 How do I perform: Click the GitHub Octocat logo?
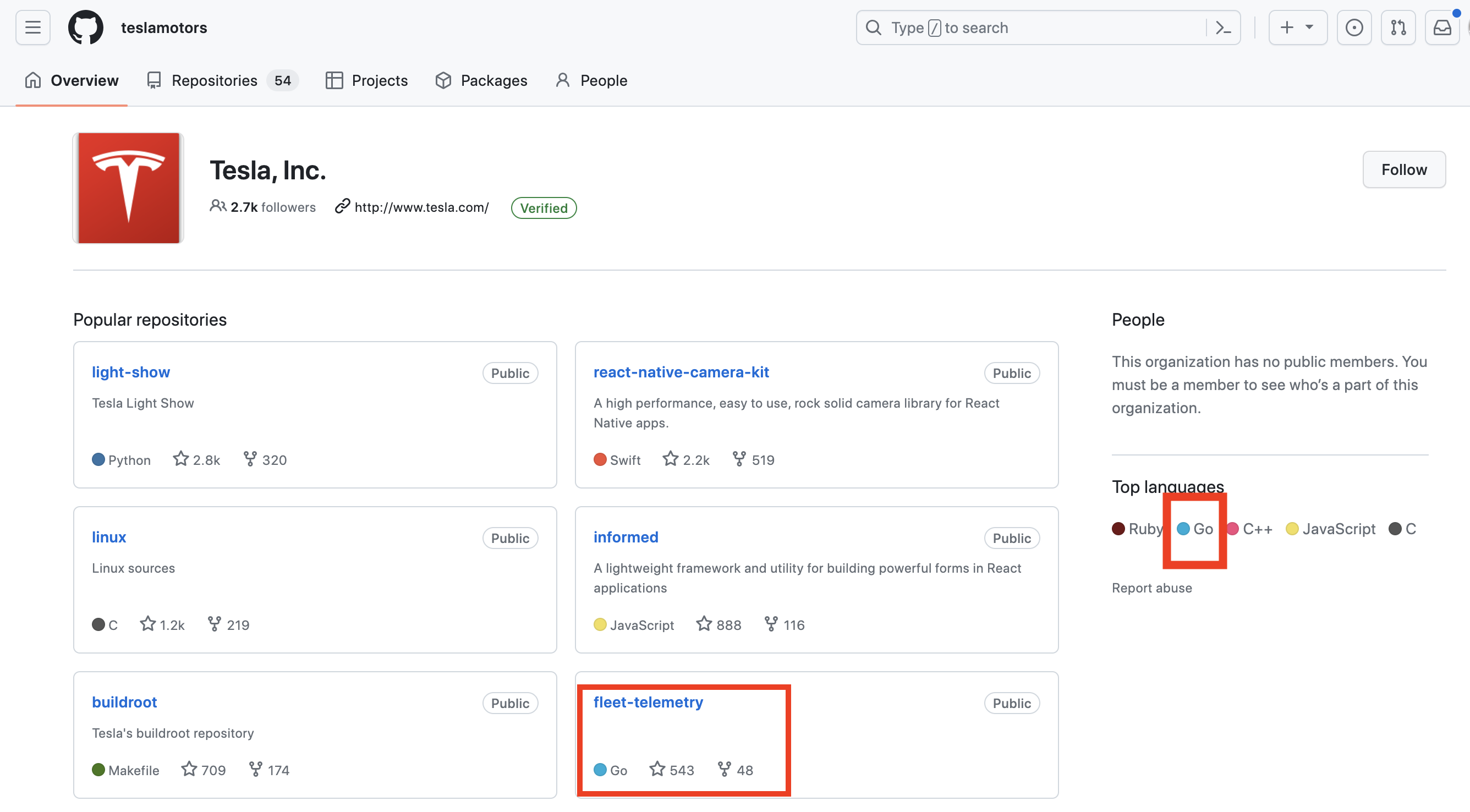(86, 28)
